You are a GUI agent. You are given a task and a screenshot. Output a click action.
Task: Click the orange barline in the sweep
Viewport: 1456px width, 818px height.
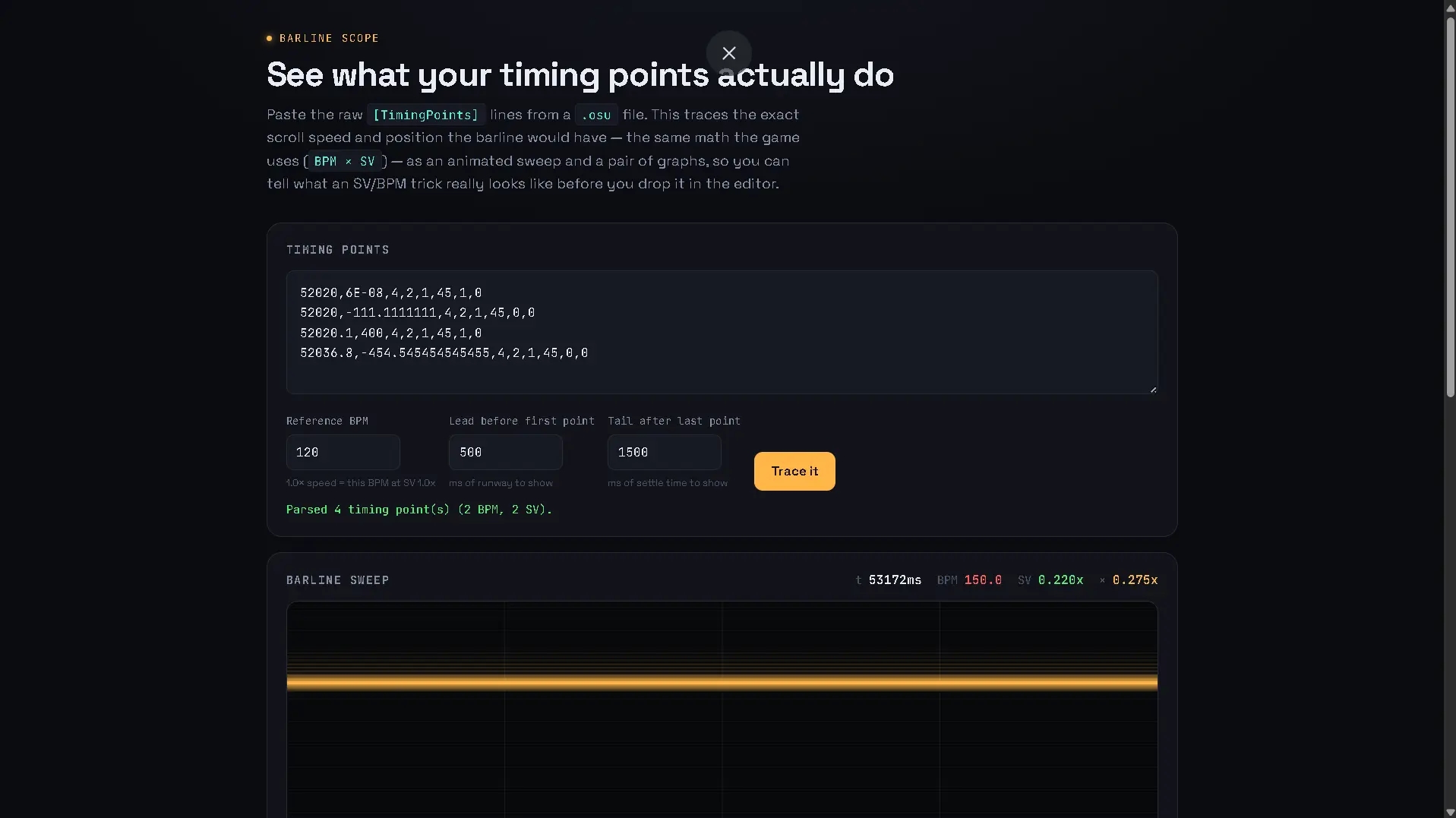(722, 683)
